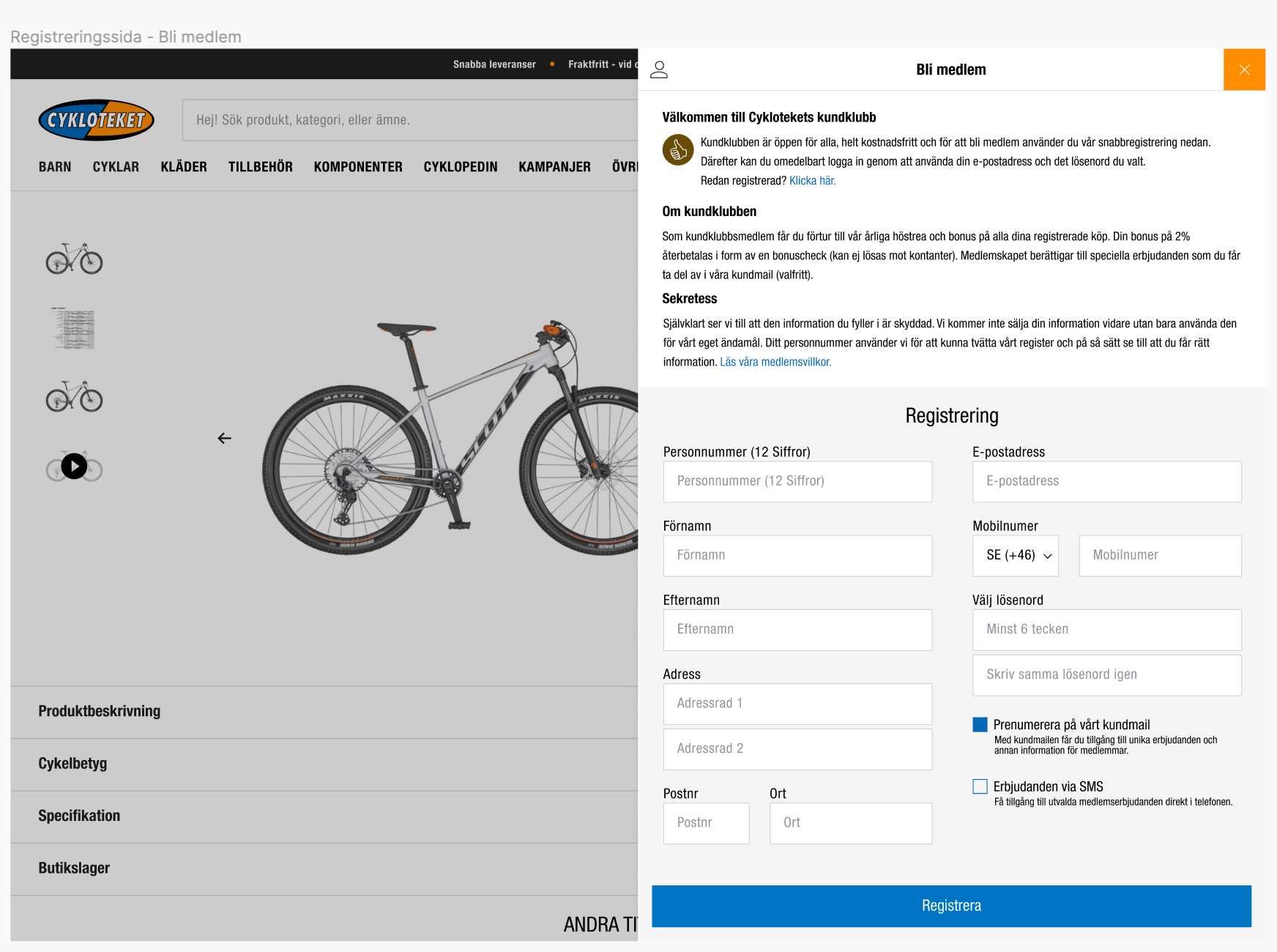Click the Förnamn input field
Viewport: 1277px width, 952px height.
[797, 556]
